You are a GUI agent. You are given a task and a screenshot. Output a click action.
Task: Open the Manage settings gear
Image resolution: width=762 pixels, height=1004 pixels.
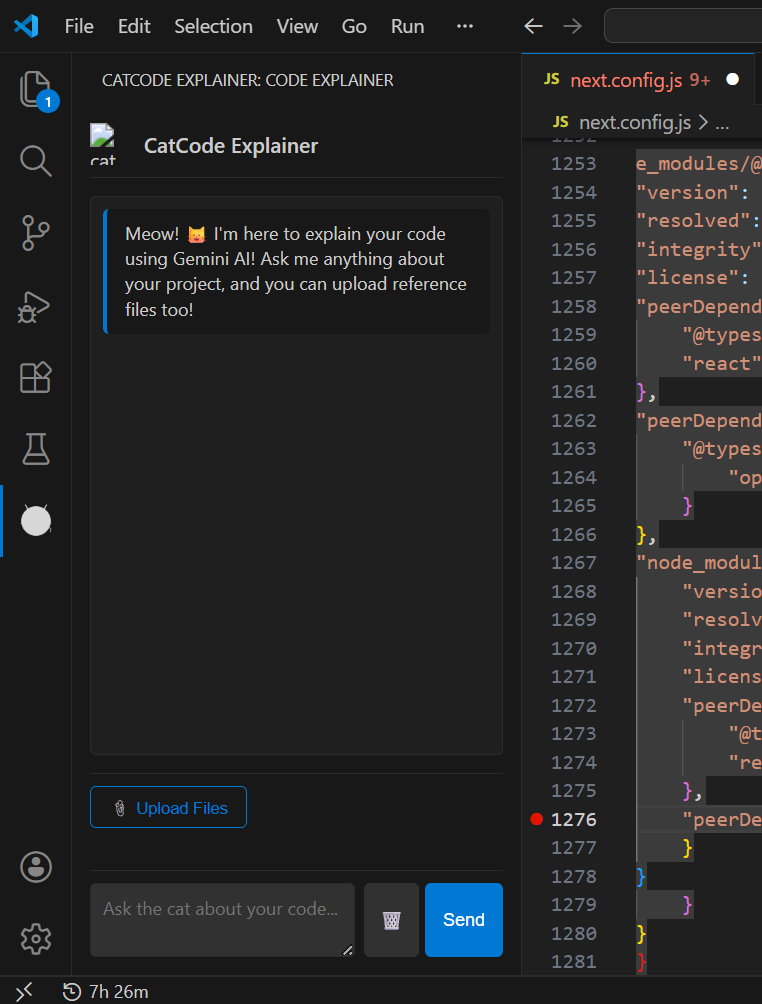click(x=36, y=939)
